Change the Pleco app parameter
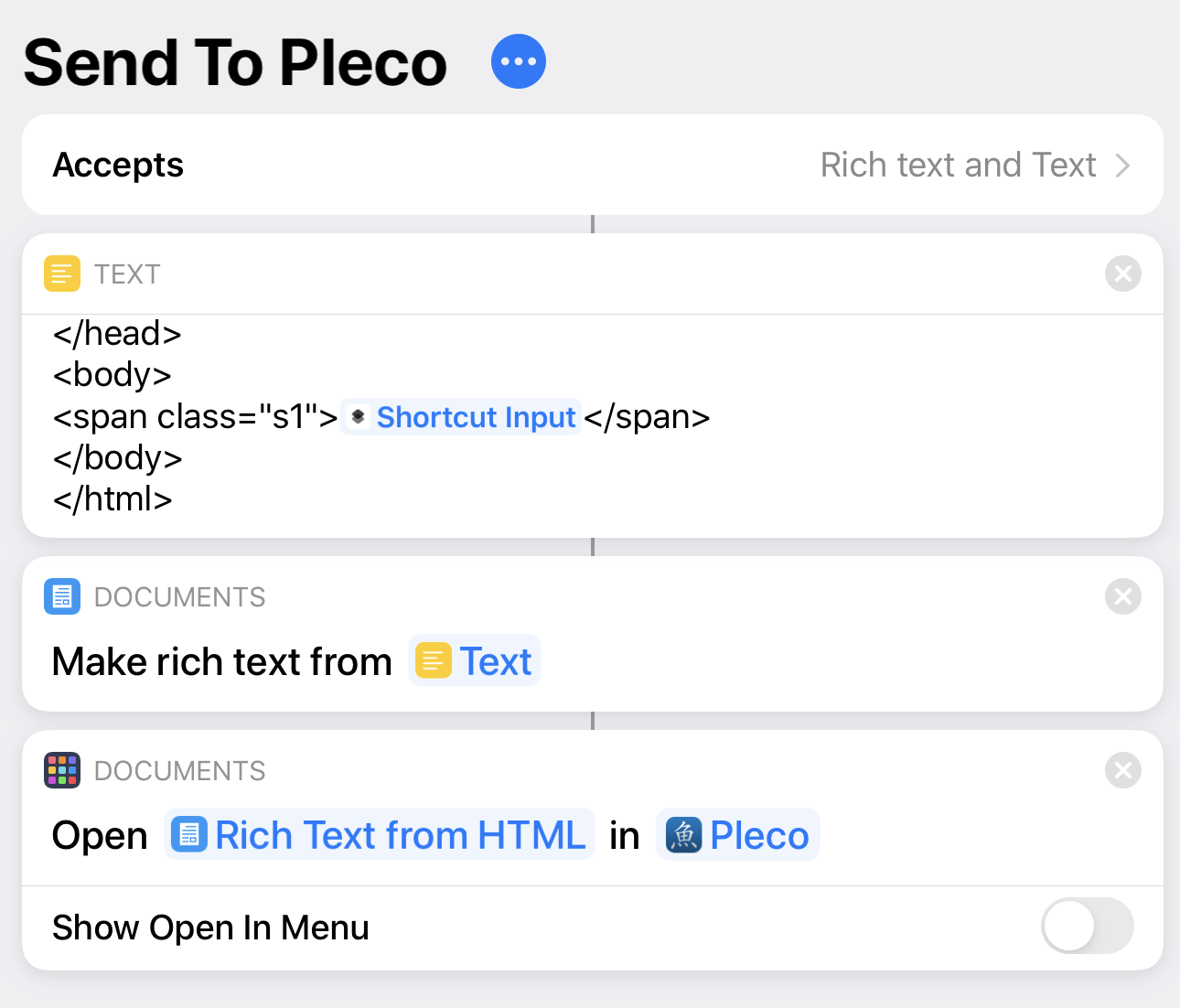1180x1008 pixels. [x=738, y=835]
